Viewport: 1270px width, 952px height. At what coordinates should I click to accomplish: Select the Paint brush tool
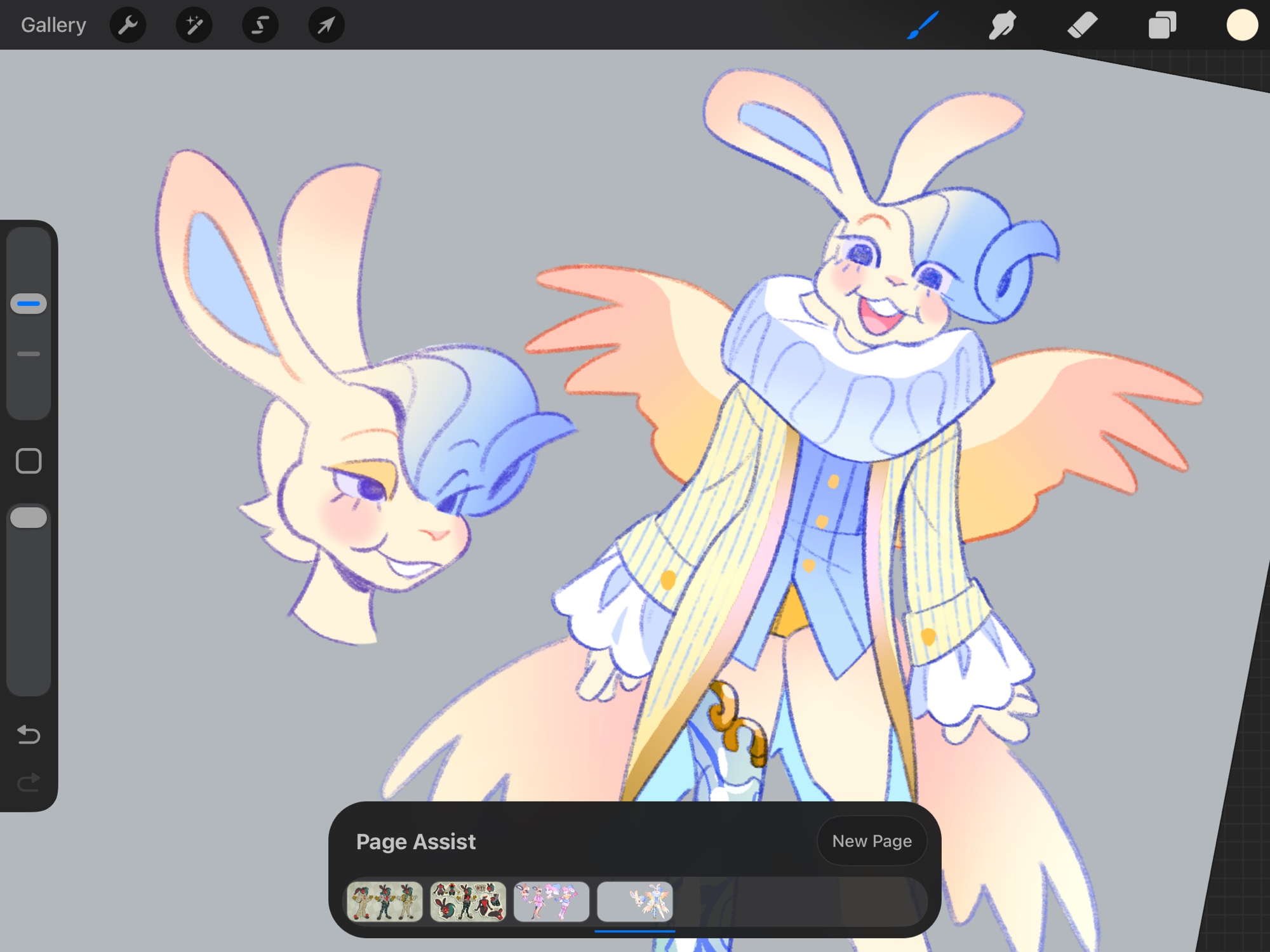point(923,25)
